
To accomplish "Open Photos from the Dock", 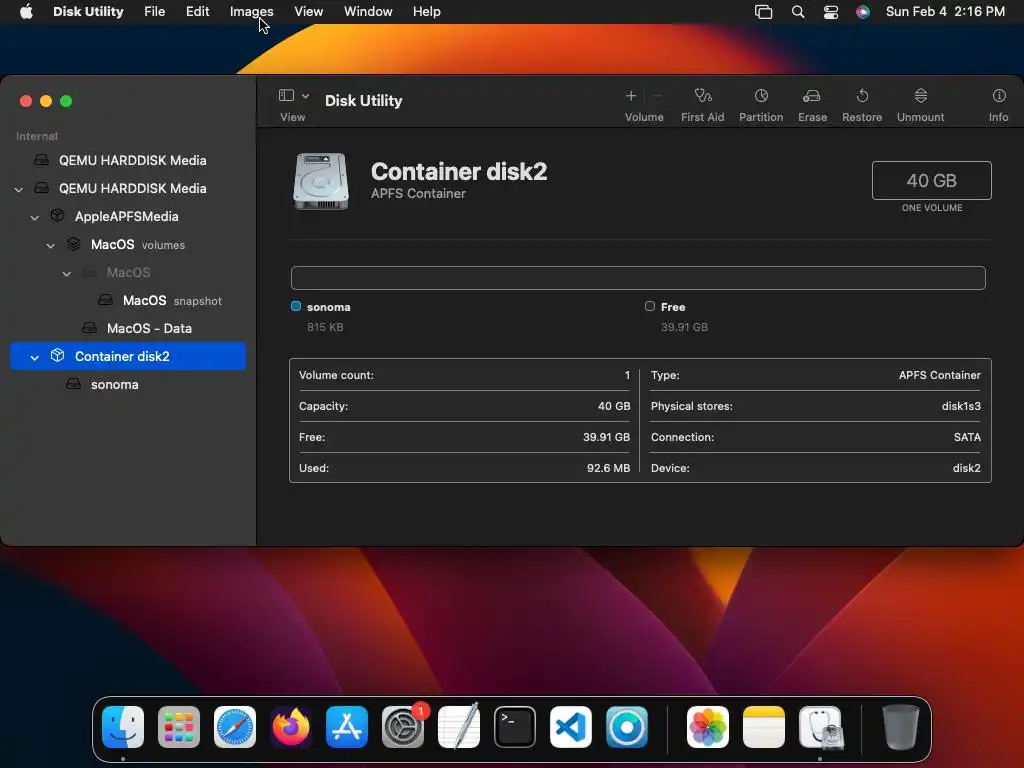I will [x=708, y=727].
